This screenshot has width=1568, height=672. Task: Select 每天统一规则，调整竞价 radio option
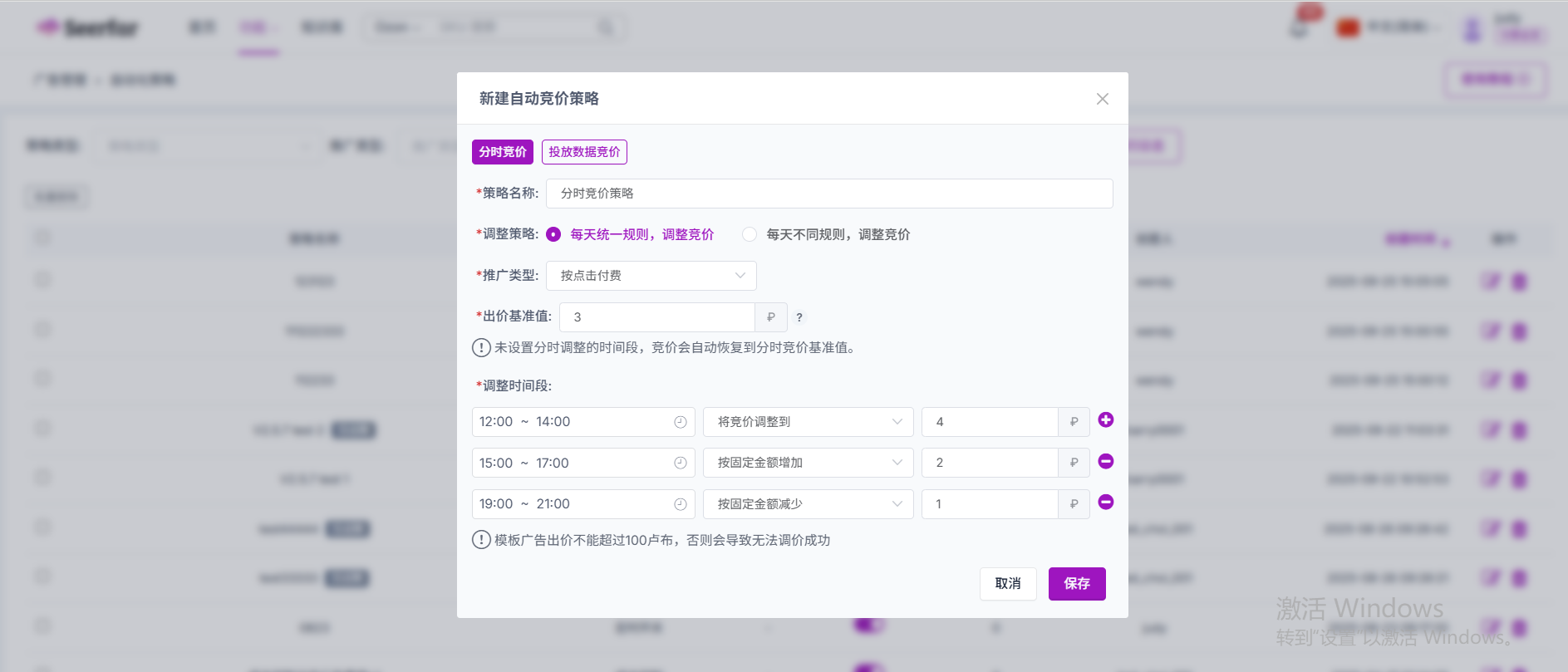pos(553,235)
